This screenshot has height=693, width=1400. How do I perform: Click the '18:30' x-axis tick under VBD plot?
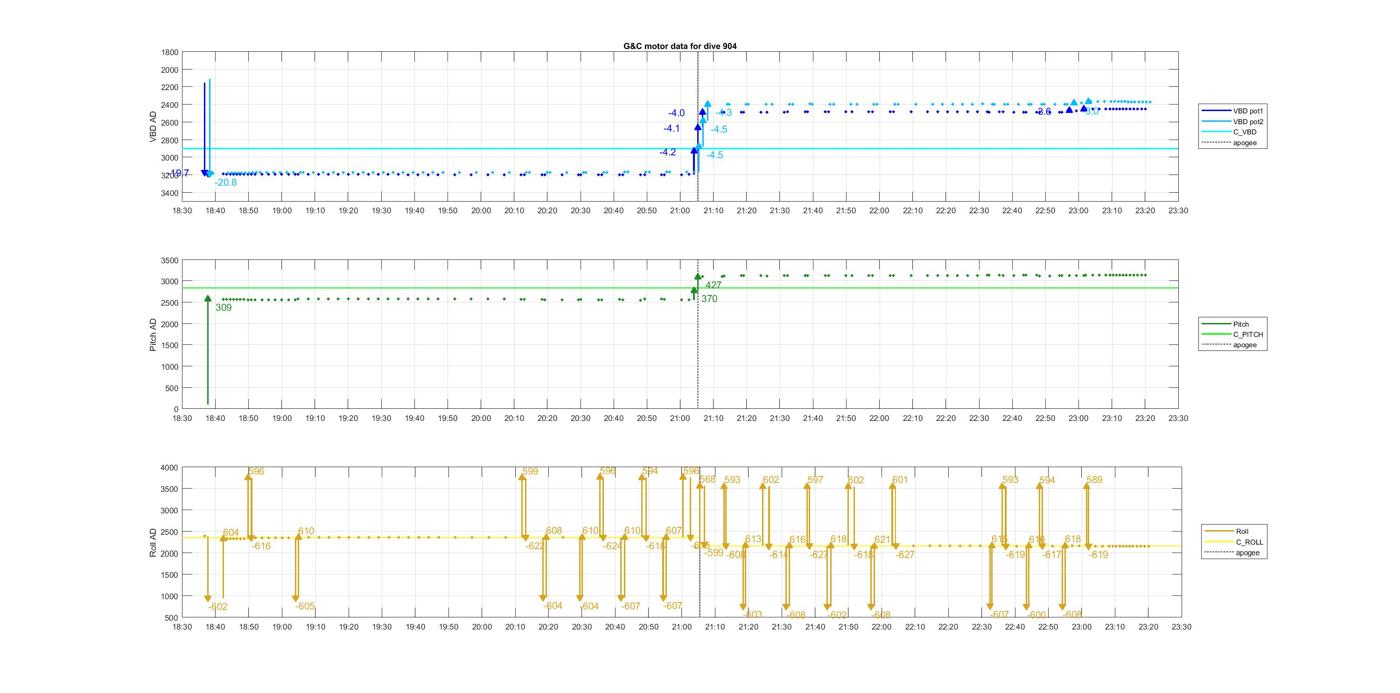pos(182,211)
